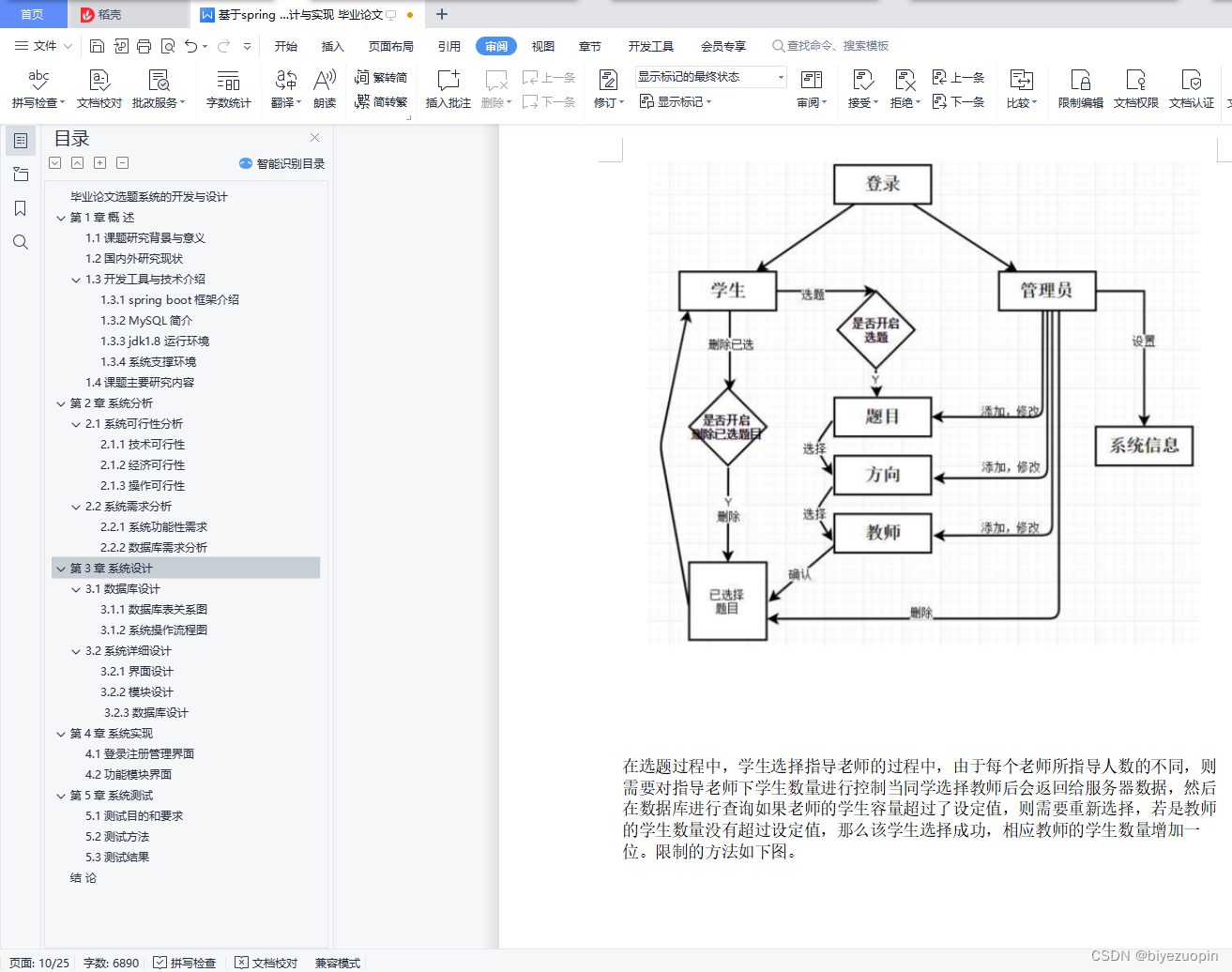The image size is (1232, 972).
Task: Go to previous revision (上一条) beside 拒绝
Action: (958, 78)
